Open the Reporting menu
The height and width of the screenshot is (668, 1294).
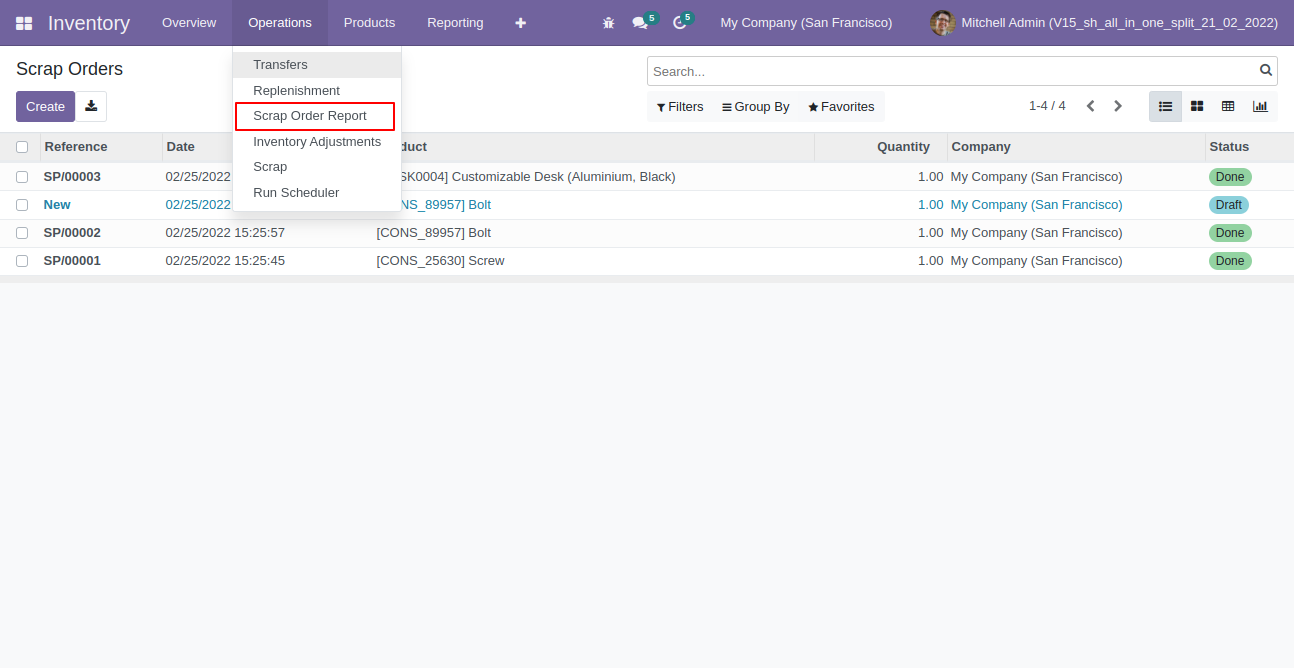[455, 23]
